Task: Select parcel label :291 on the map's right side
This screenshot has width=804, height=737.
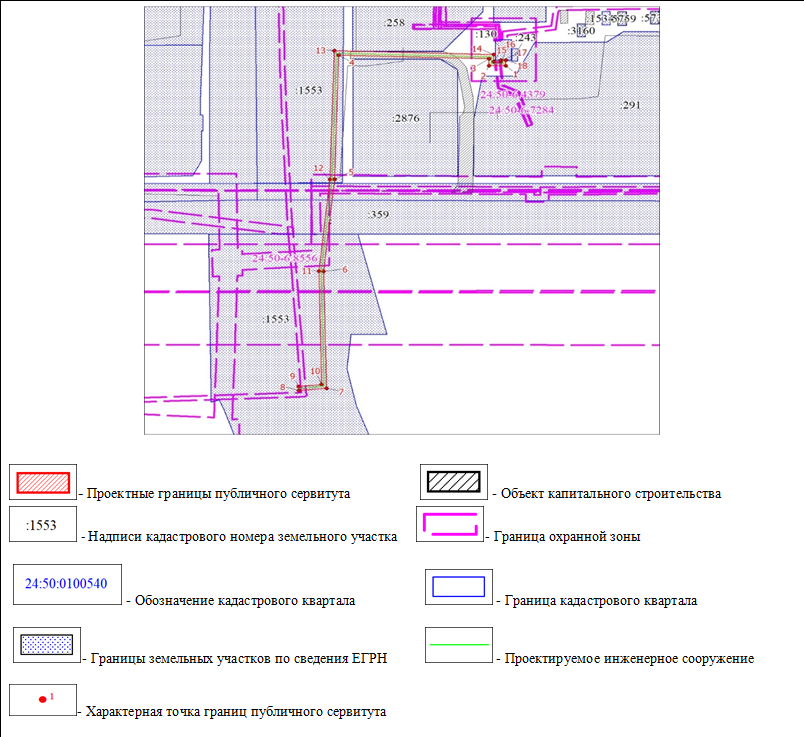Action: (629, 105)
